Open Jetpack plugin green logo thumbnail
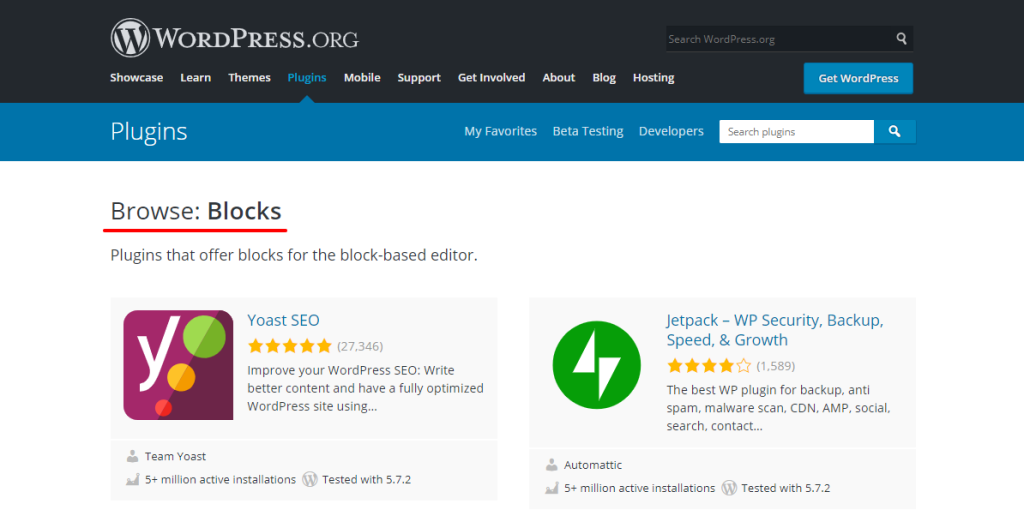This screenshot has height=522, width=1024. 596,365
